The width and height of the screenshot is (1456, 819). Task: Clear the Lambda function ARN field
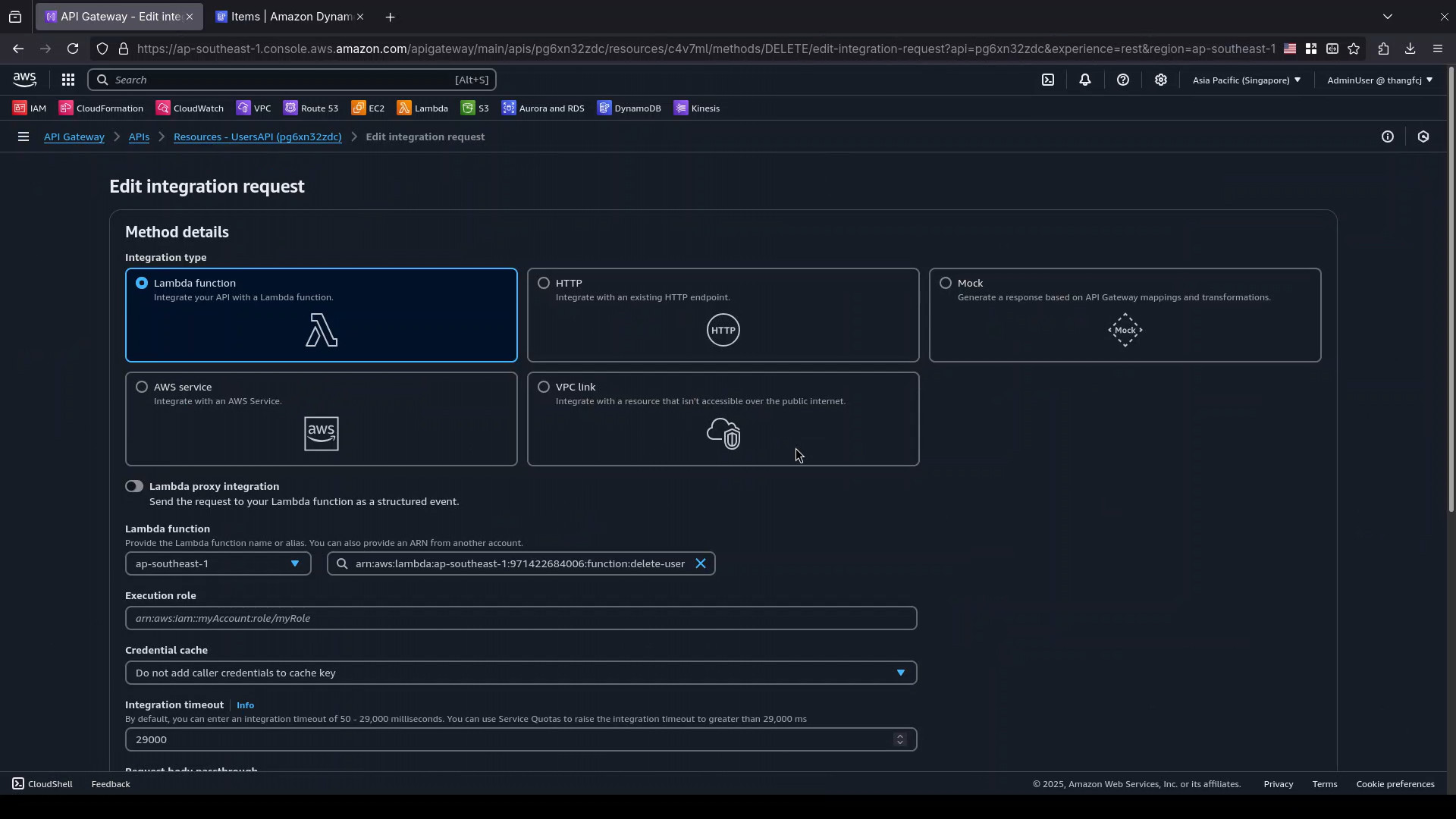pyautogui.click(x=701, y=563)
